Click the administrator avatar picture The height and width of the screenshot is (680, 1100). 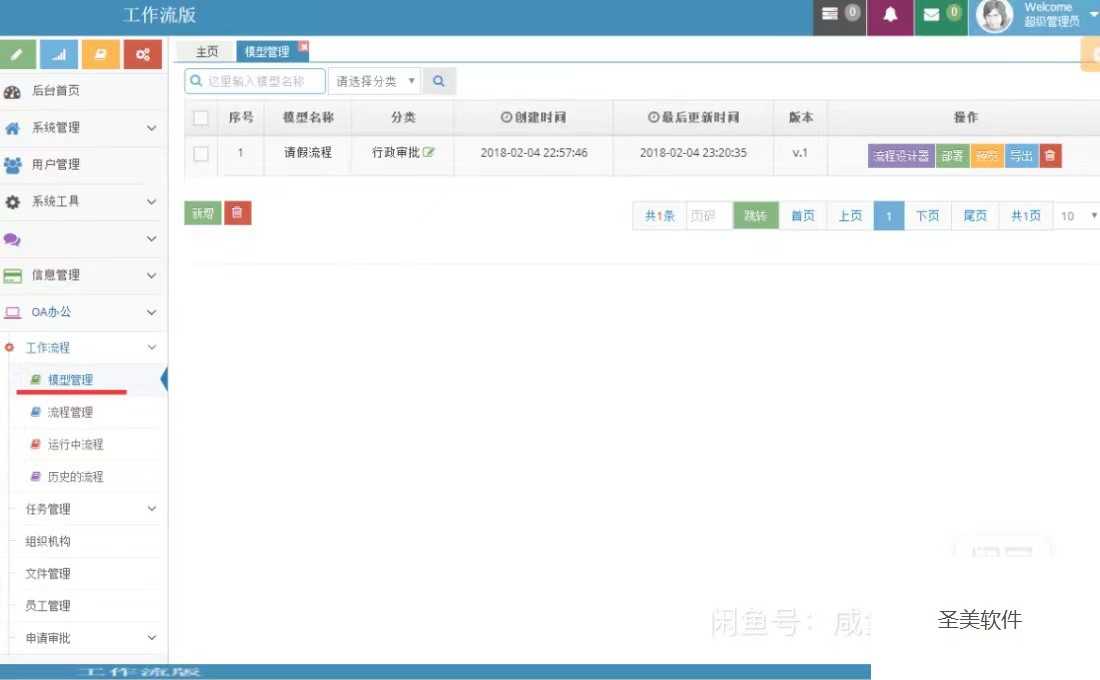tap(995, 15)
